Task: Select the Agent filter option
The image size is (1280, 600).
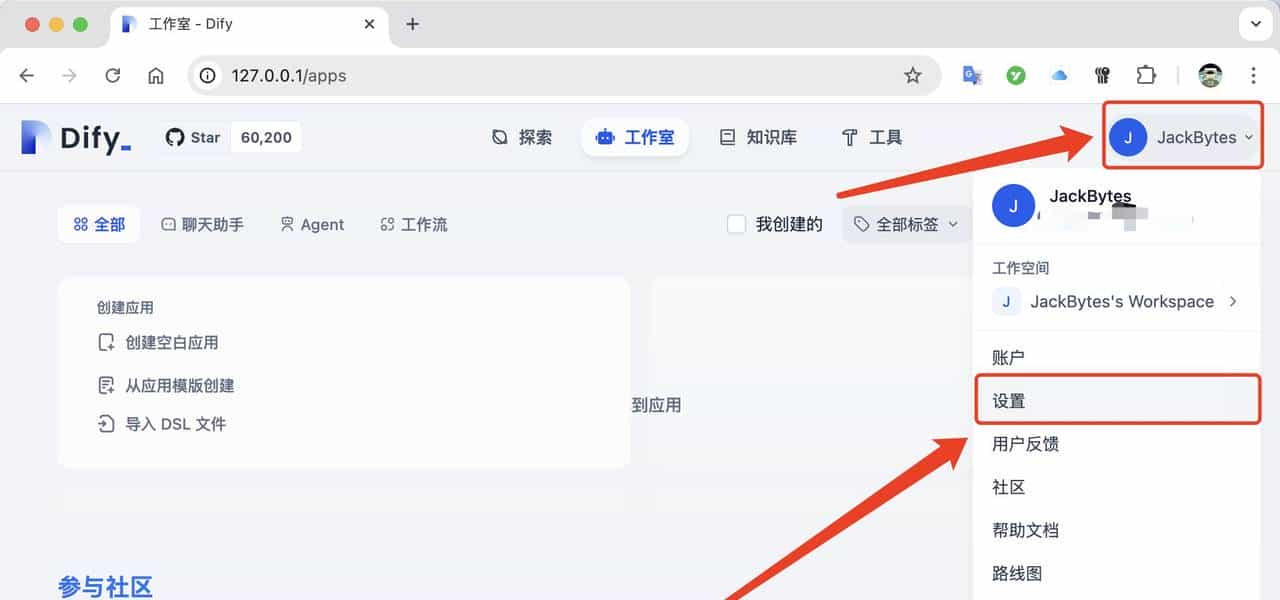Action: 313,224
